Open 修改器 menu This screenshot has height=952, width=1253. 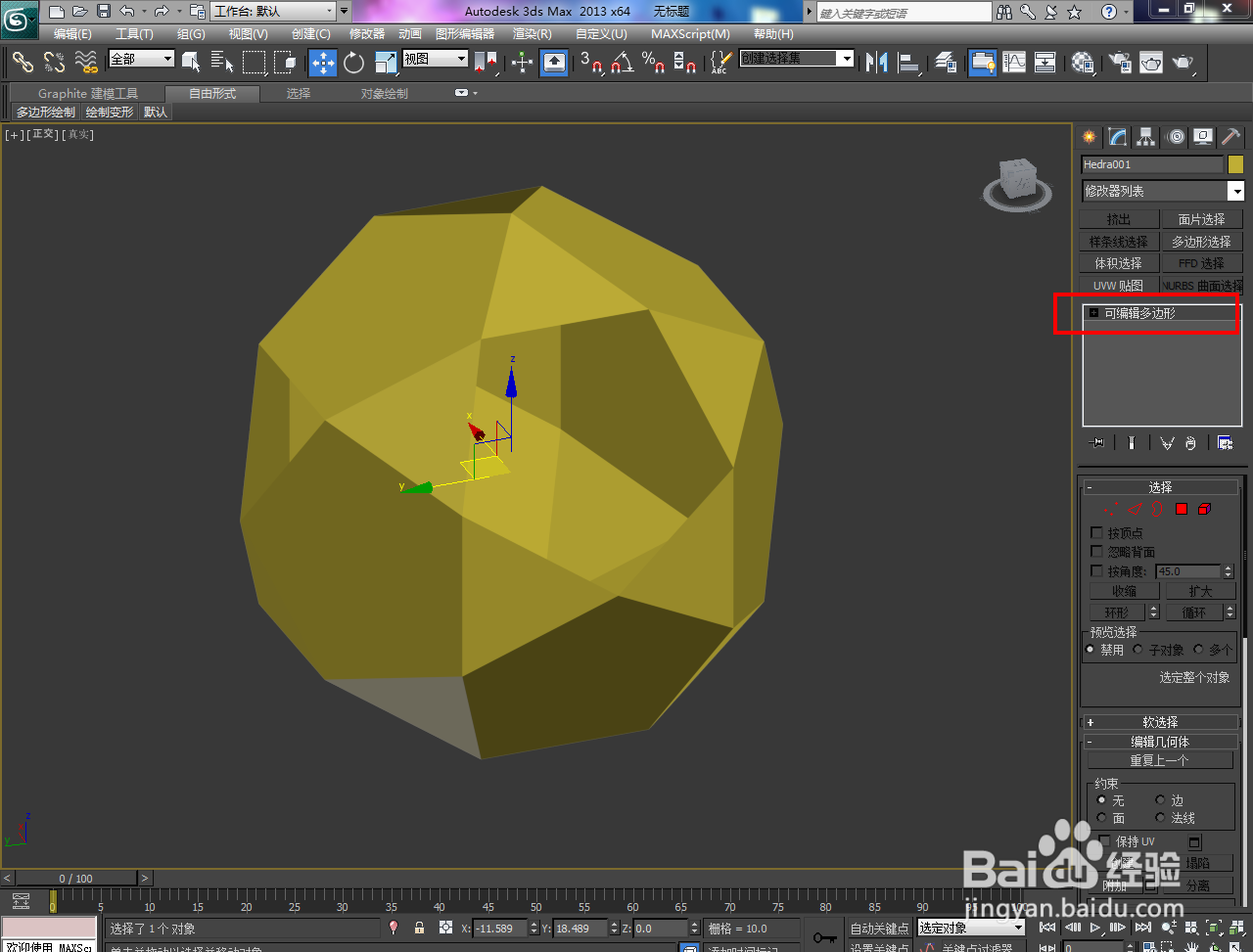[367, 33]
